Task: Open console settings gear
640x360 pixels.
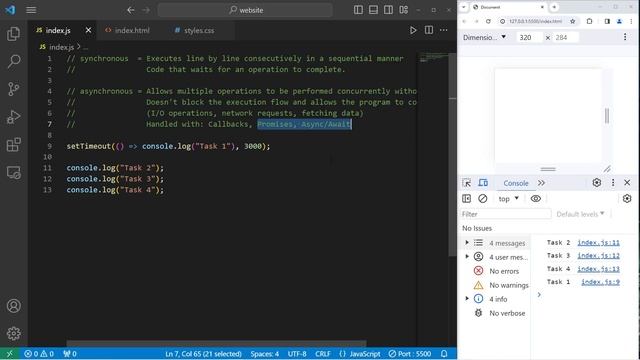Action: (627, 199)
